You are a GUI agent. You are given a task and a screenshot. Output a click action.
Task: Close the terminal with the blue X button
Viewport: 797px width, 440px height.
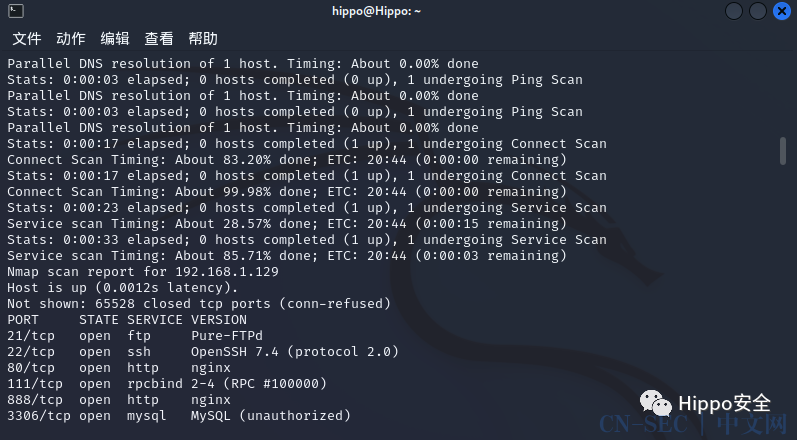coord(782,11)
